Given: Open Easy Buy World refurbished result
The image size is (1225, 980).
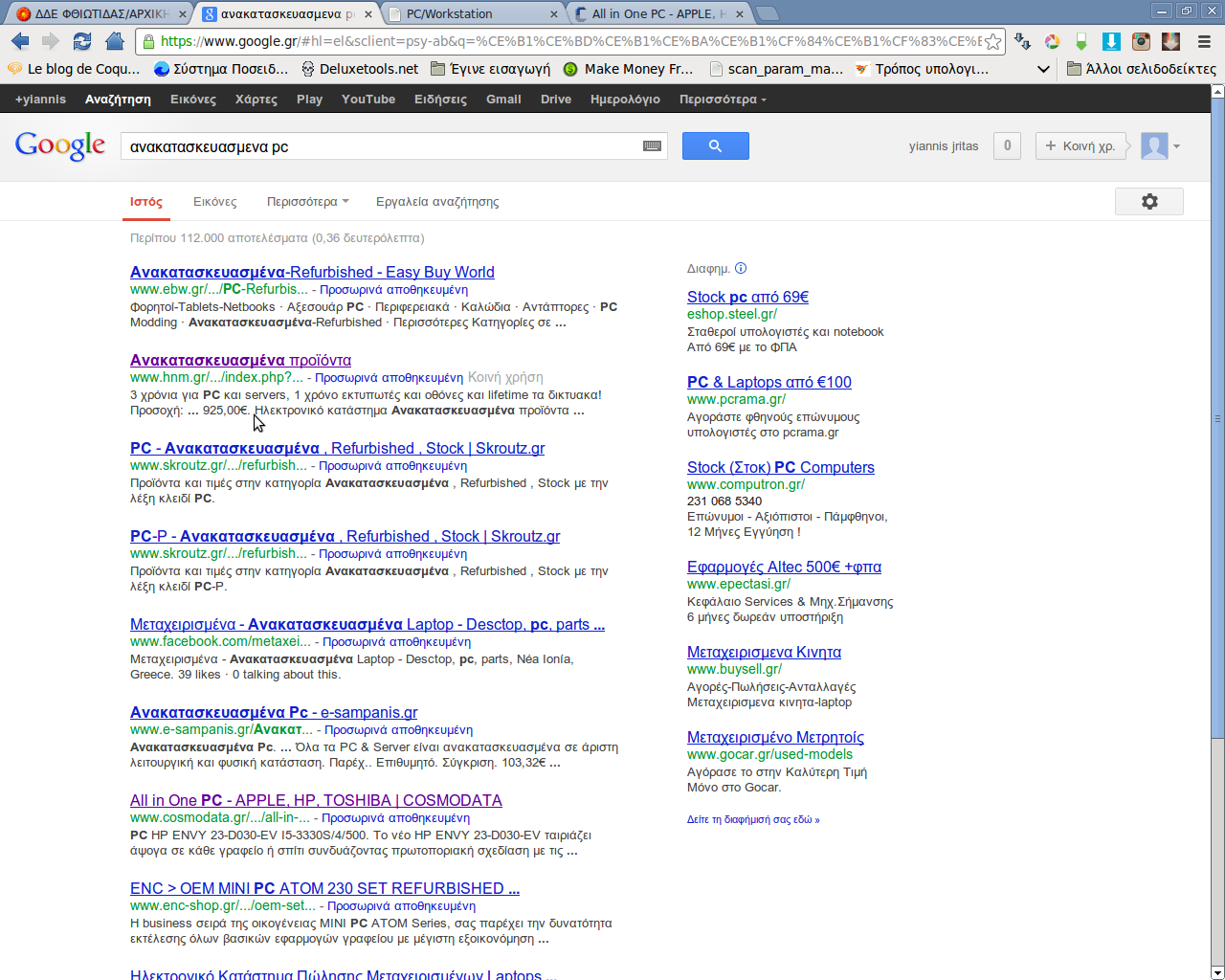Looking at the screenshot, I should 312,272.
